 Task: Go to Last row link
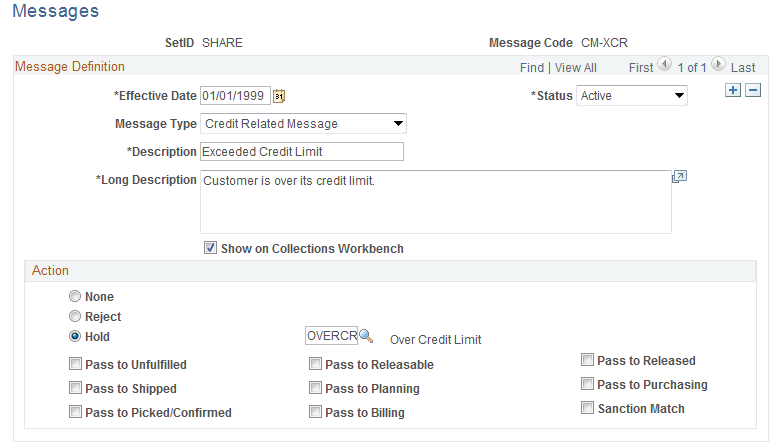pyautogui.click(x=743, y=68)
